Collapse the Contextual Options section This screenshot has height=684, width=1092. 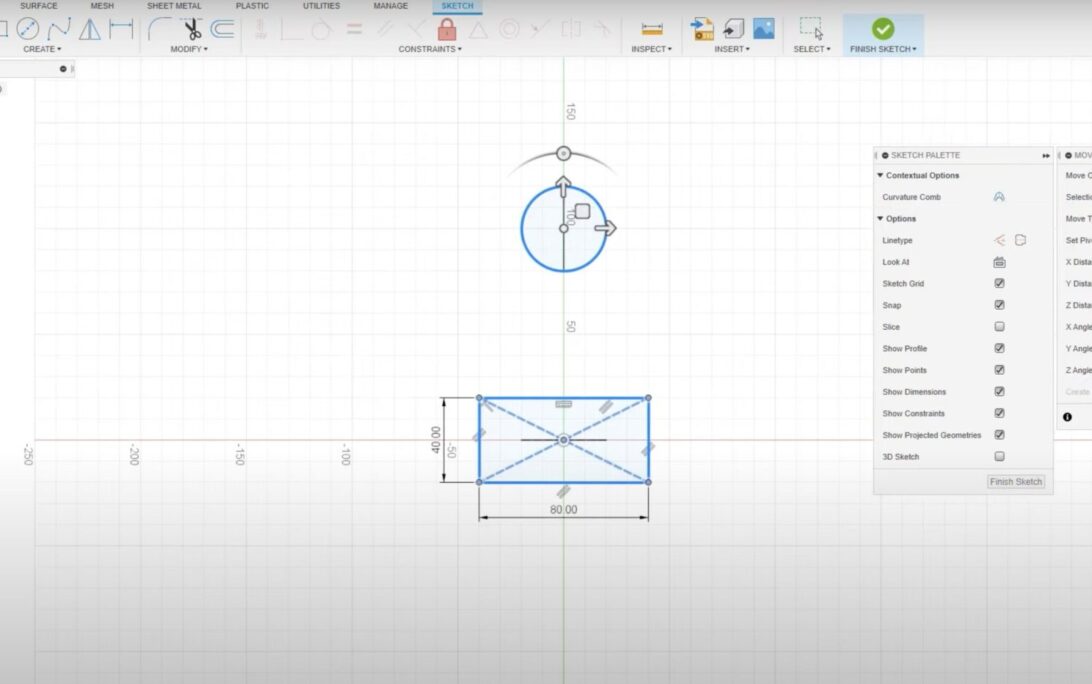[880, 176]
